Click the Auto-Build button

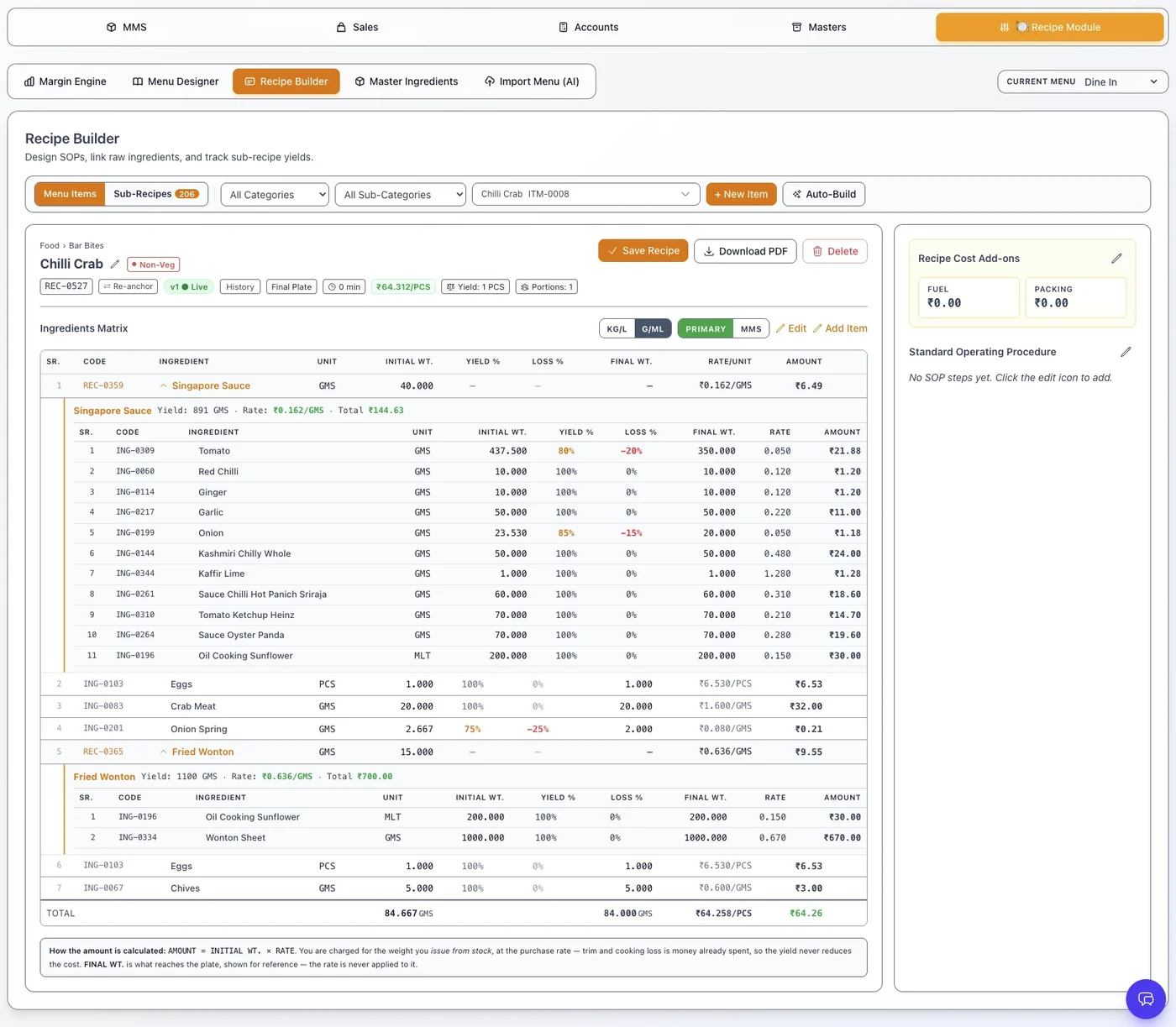(824, 194)
